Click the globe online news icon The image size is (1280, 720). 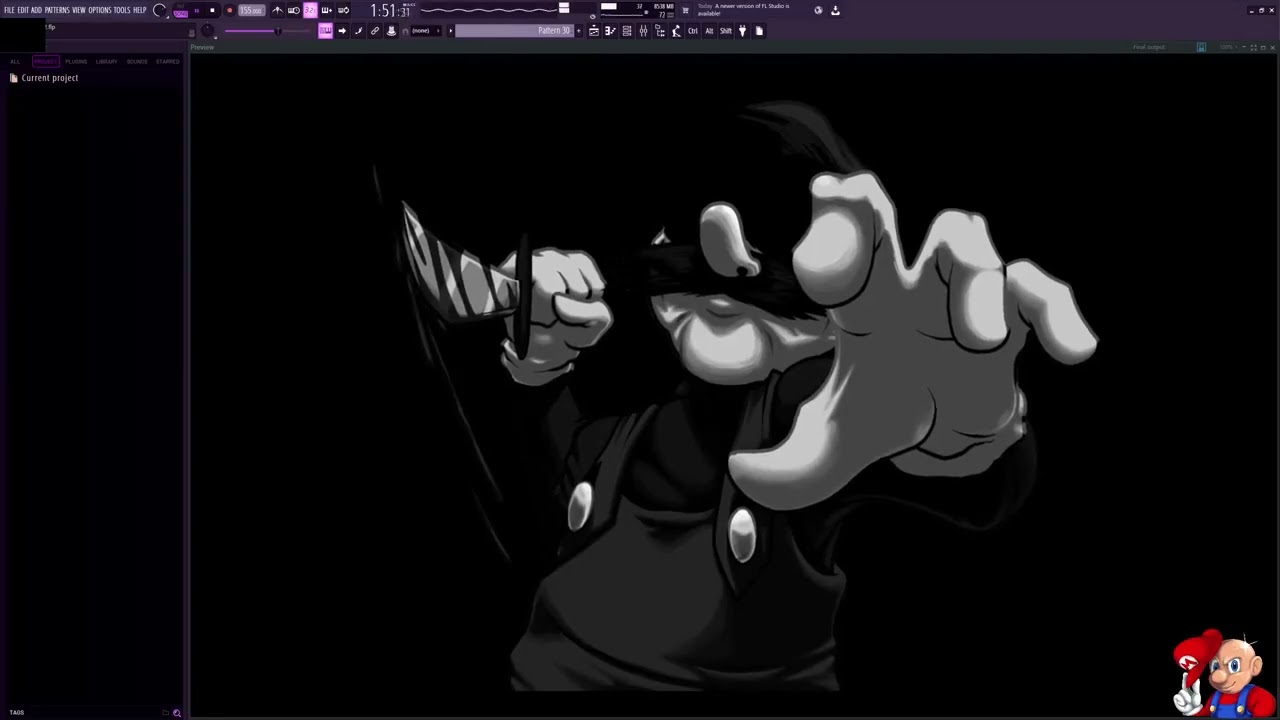[818, 10]
